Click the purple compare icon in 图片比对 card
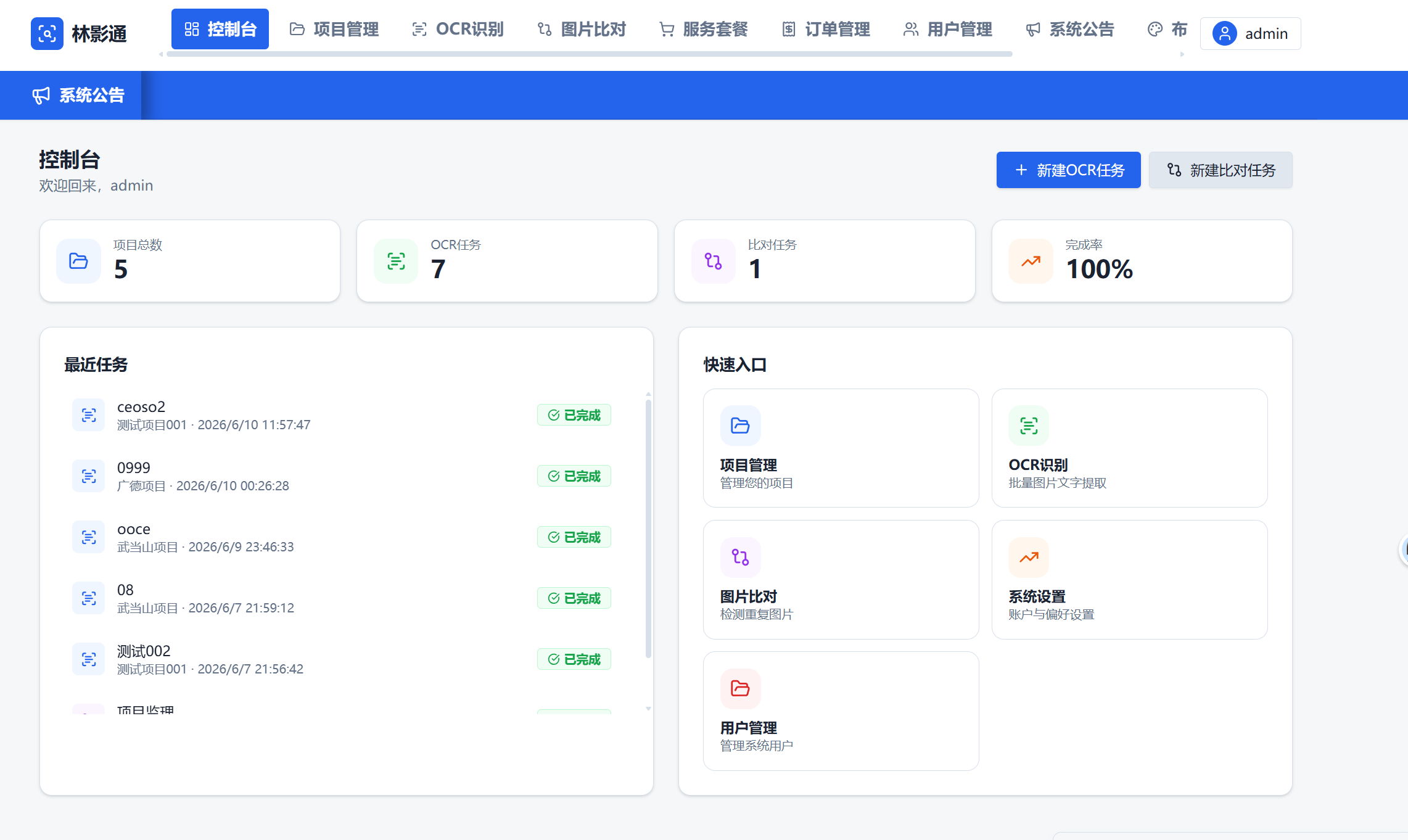The height and width of the screenshot is (840, 1408). (740, 557)
